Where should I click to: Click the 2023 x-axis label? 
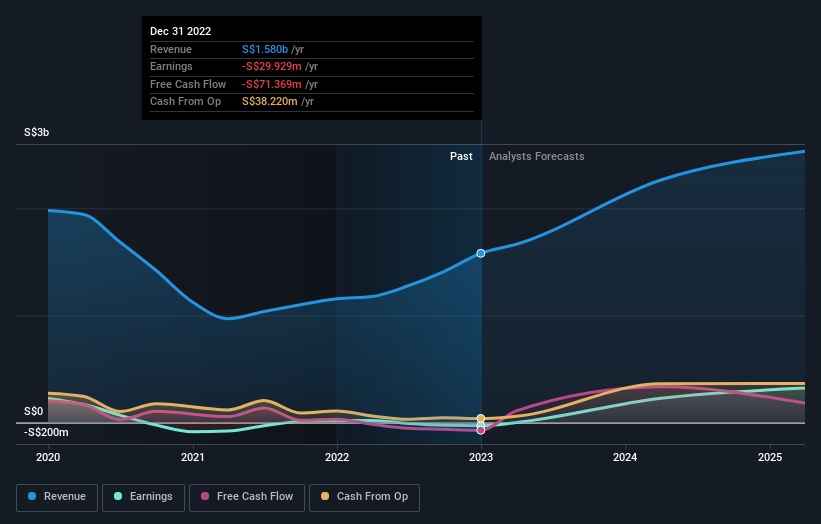point(481,458)
